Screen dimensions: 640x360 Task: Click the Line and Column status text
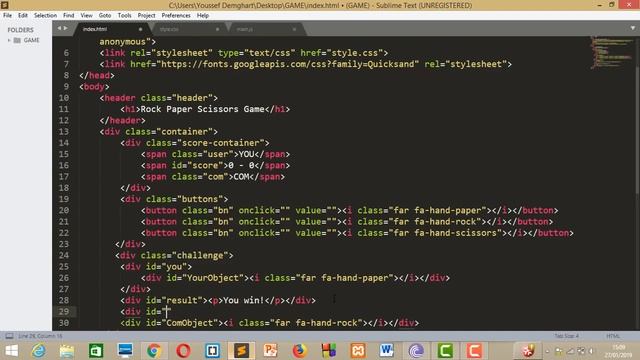[40, 336]
